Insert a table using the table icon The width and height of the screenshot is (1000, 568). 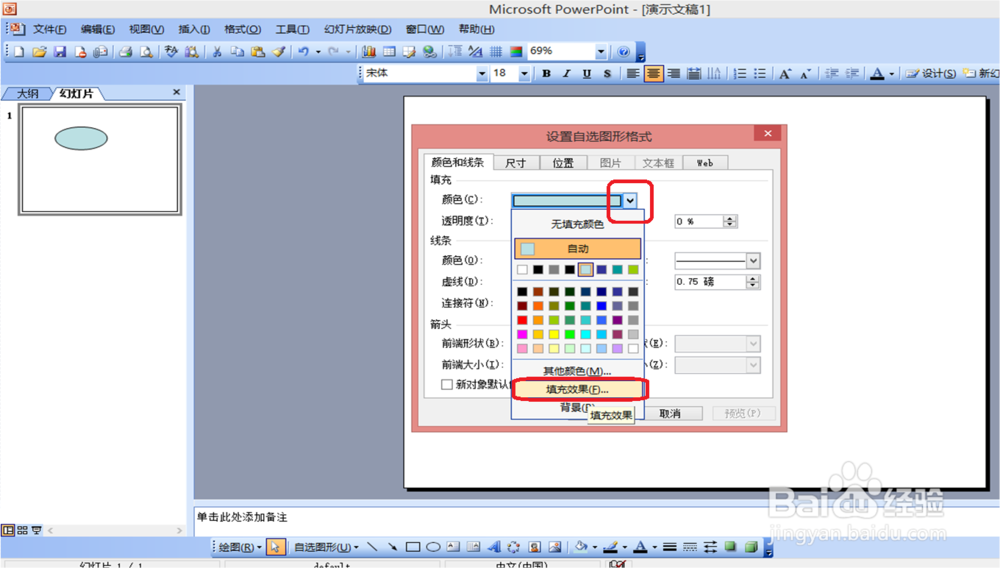(389, 52)
